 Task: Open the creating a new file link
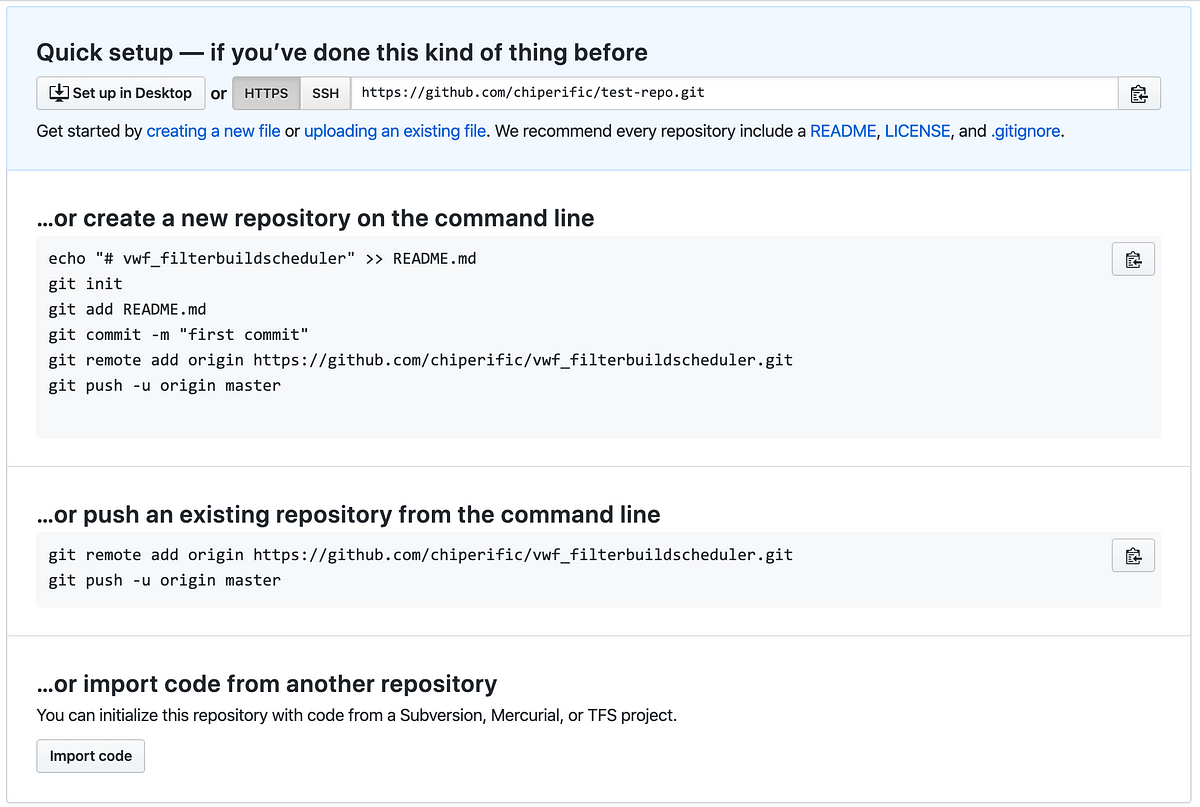[213, 131]
